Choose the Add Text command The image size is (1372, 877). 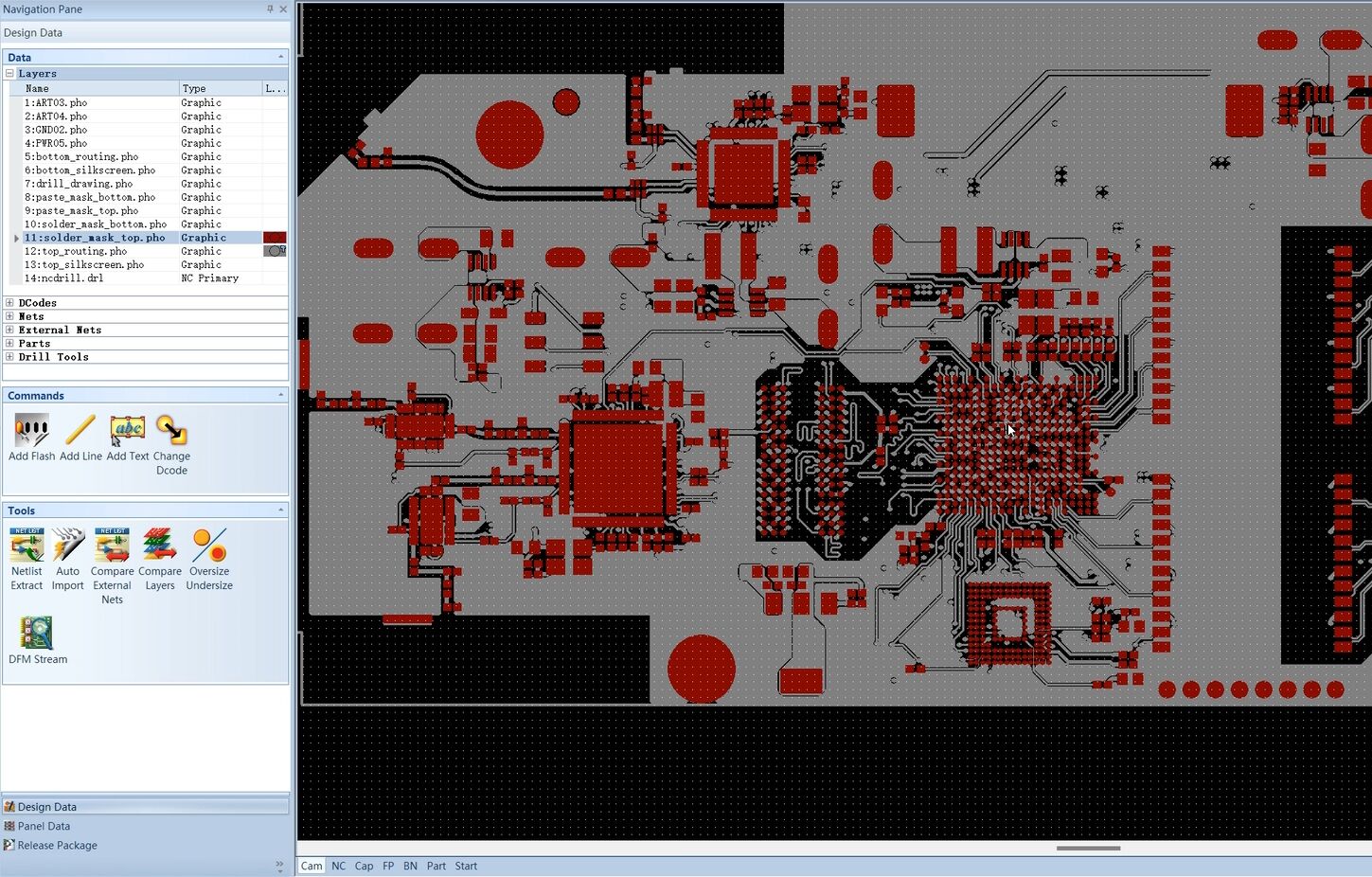pos(128,438)
